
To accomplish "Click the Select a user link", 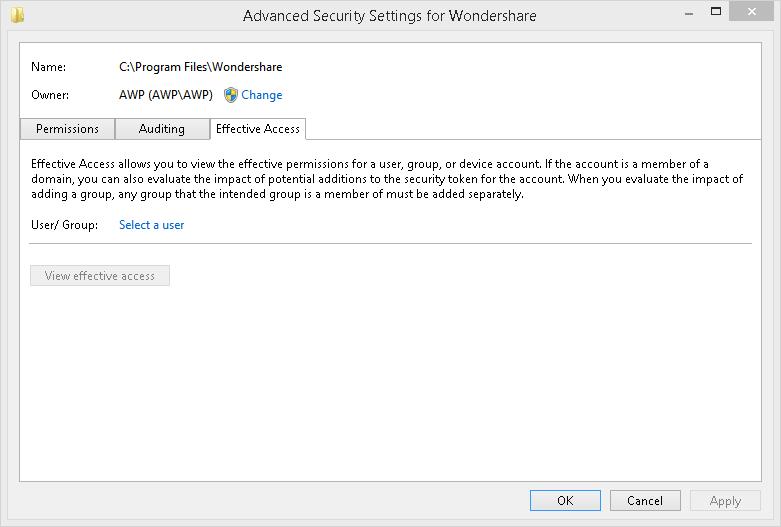I will coord(152,225).
